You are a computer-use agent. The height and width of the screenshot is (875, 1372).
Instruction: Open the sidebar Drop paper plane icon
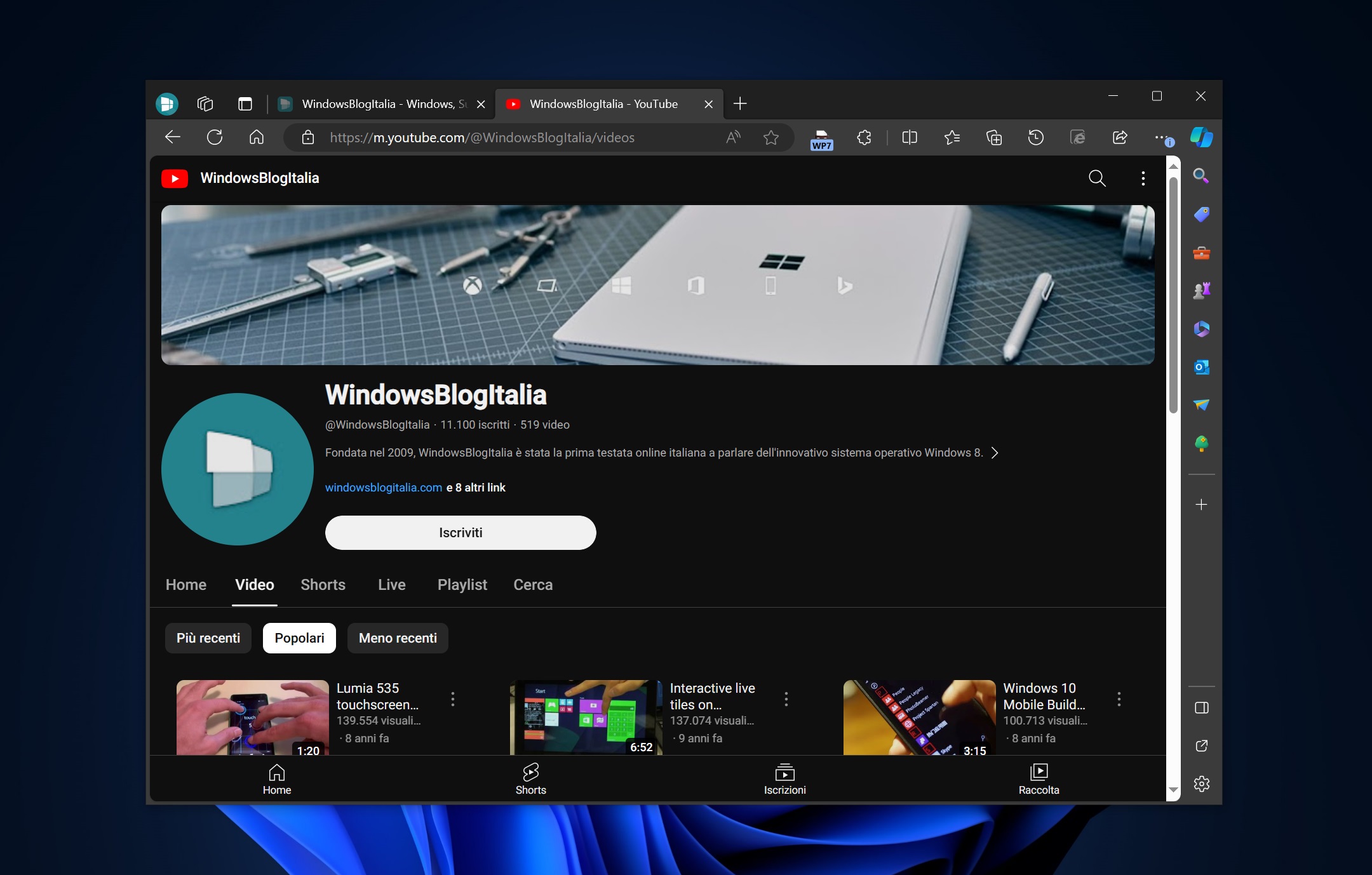tap(1201, 404)
